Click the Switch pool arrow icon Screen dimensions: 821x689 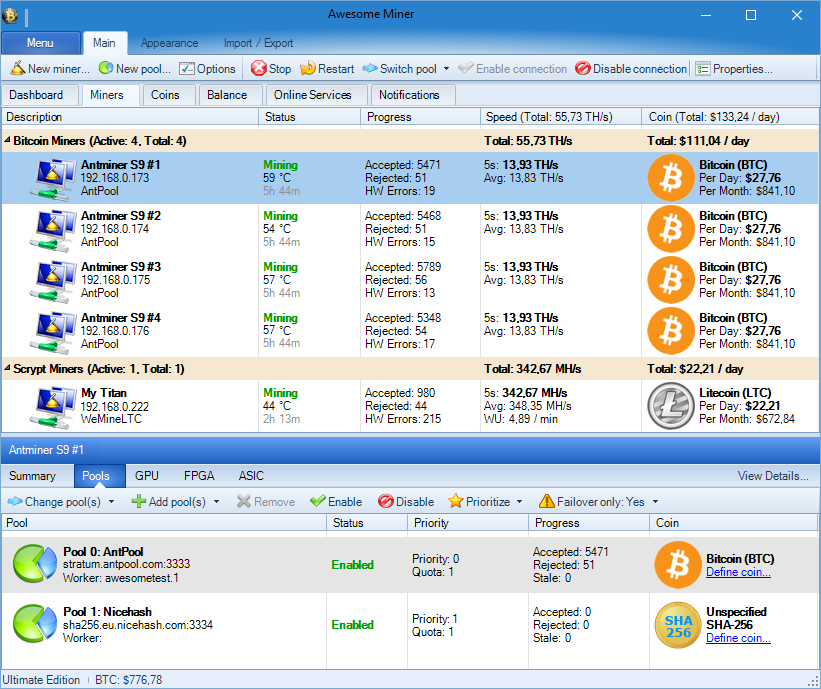tap(370, 68)
